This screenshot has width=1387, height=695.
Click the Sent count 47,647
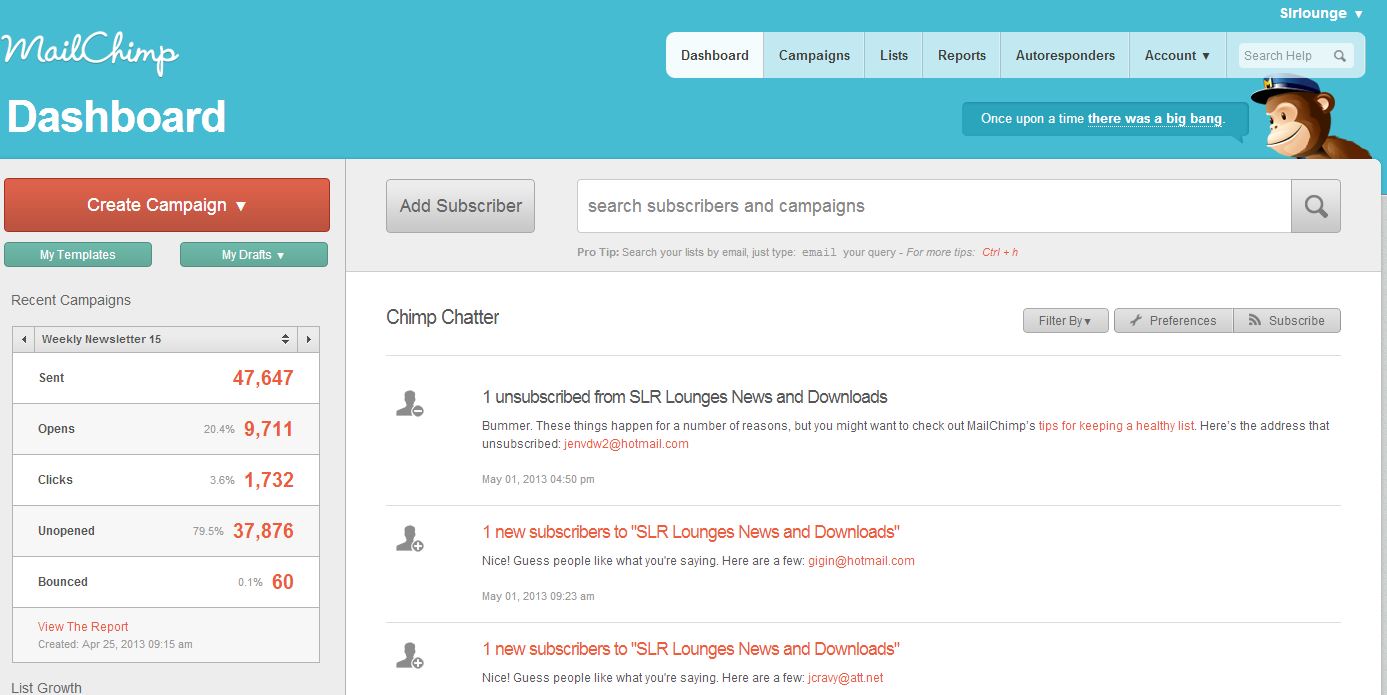[x=263, y=378]
